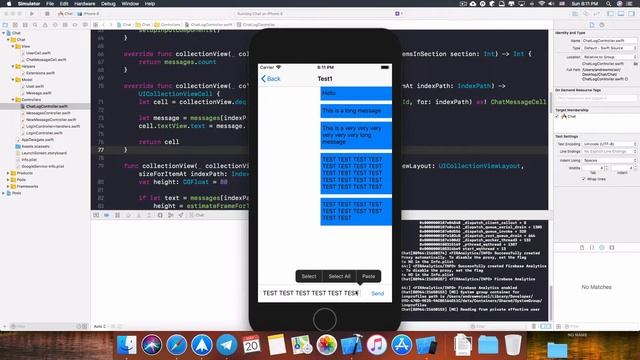
Task: Select the assistant editor mode icon
Action: (586, 13)
